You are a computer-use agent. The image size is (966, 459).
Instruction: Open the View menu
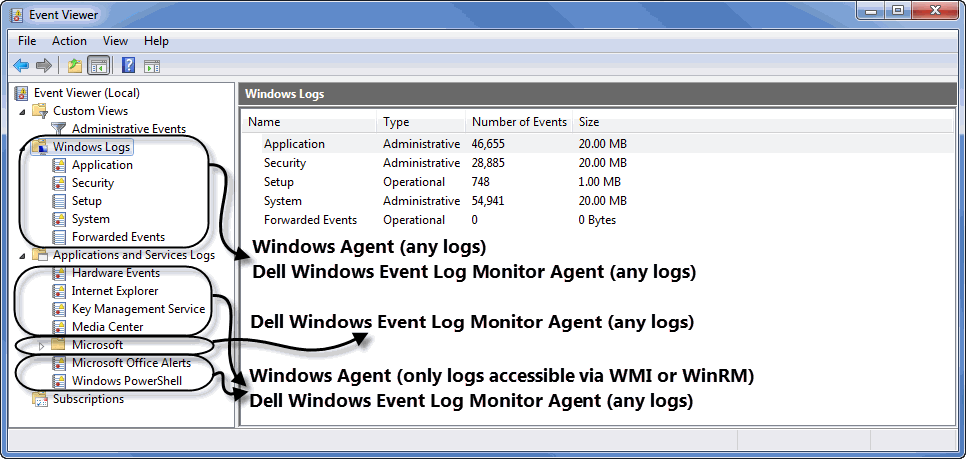[115, 41]
